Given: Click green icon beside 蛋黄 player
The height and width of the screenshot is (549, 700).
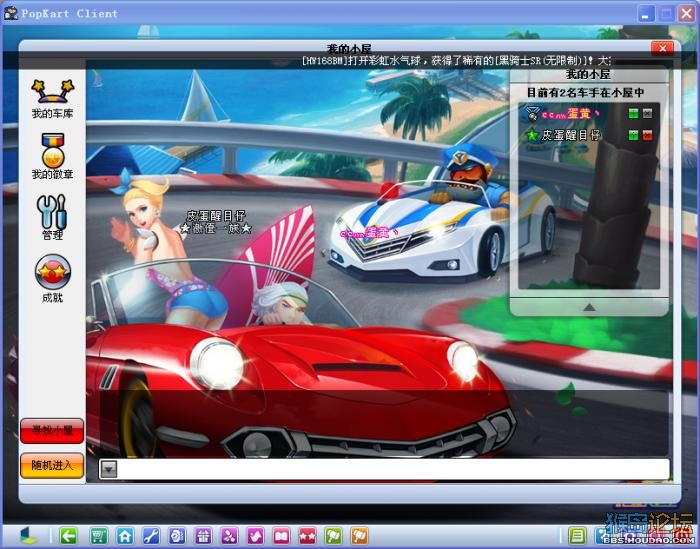Looking at the screenshot, I should [633, 113].
